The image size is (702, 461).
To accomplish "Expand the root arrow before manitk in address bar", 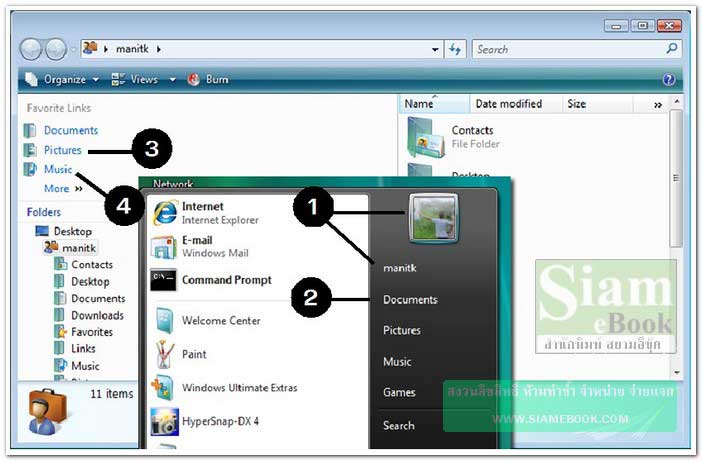I will [106, 49].
